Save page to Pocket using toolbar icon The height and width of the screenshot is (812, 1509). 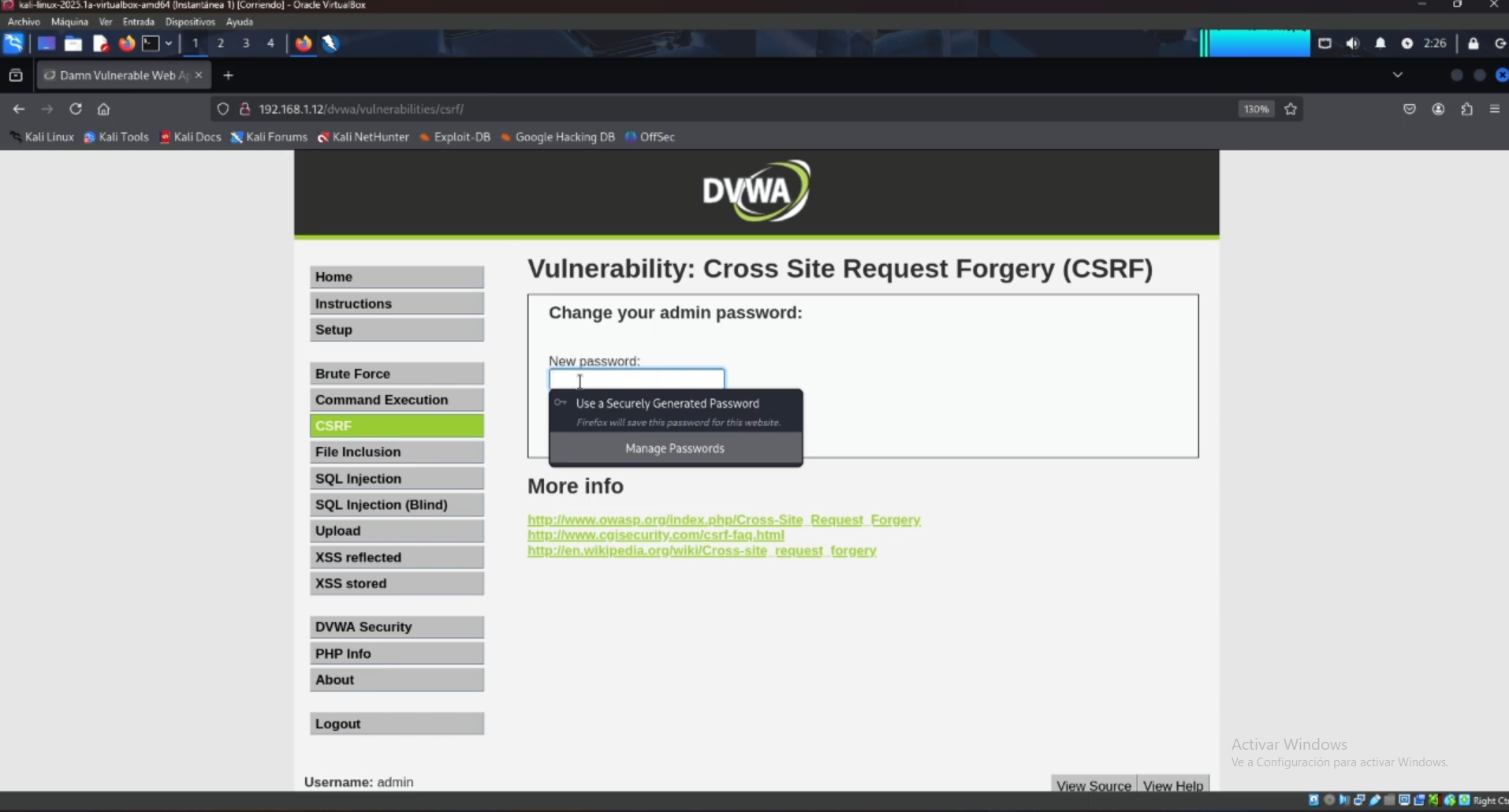[x=1410, y=109]
